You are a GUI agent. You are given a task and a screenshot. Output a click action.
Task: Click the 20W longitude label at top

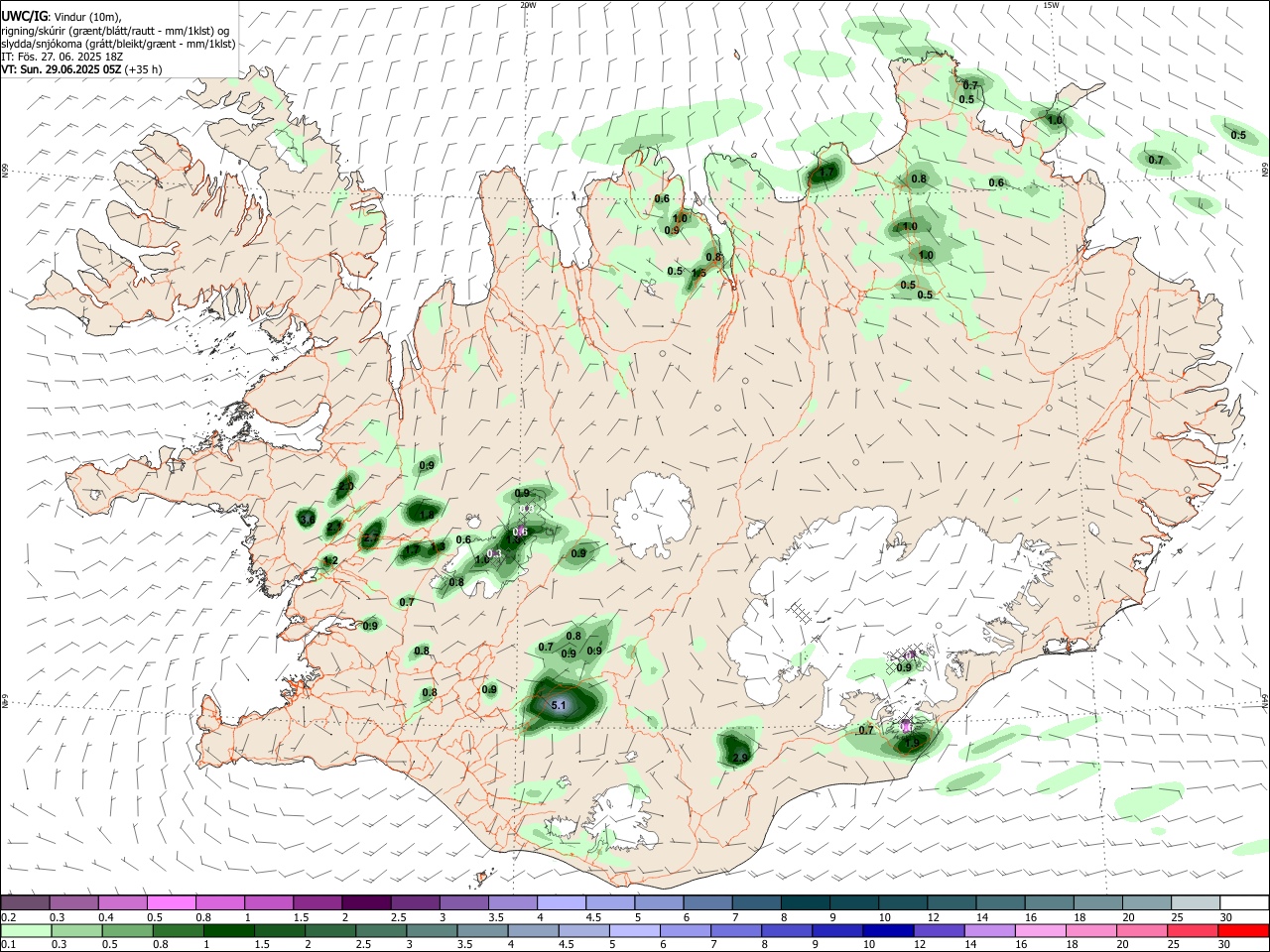(528, 5)
